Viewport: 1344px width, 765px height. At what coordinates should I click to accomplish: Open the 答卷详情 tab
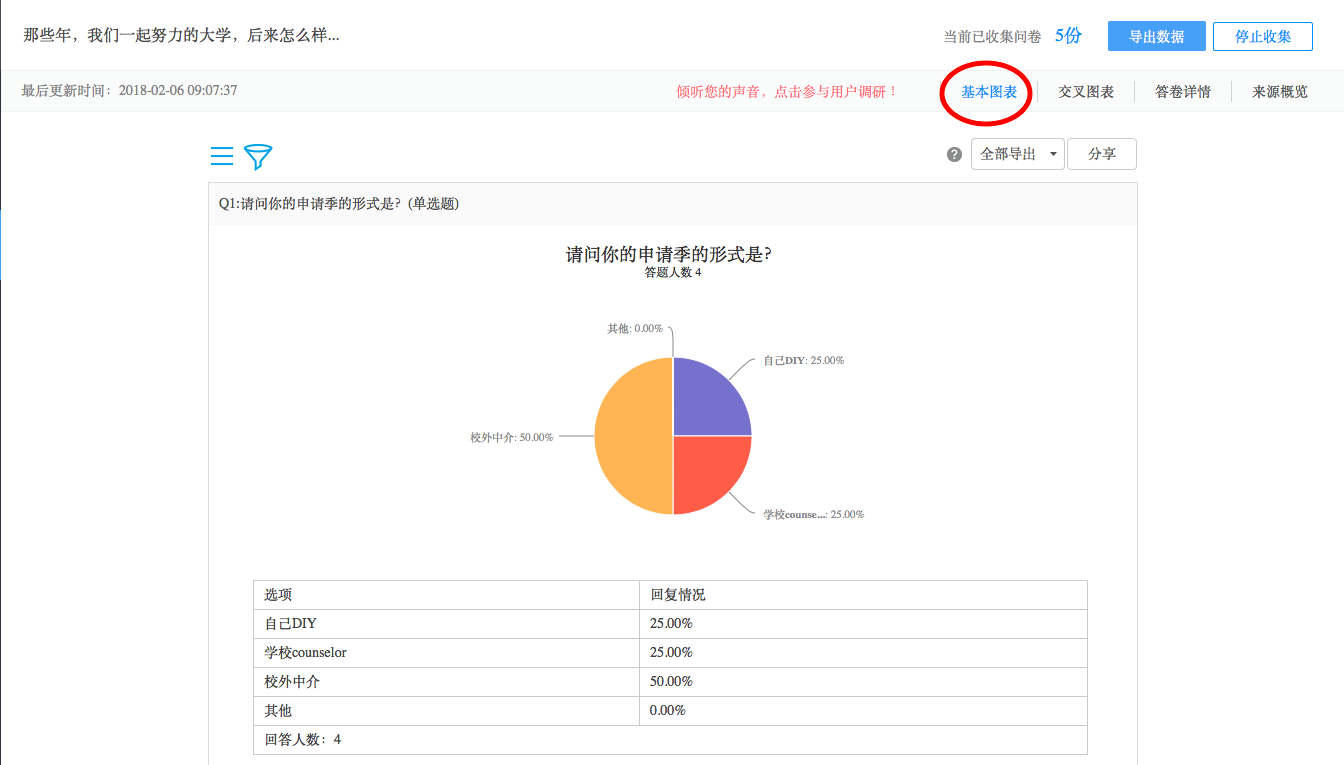coord(1183,92)
